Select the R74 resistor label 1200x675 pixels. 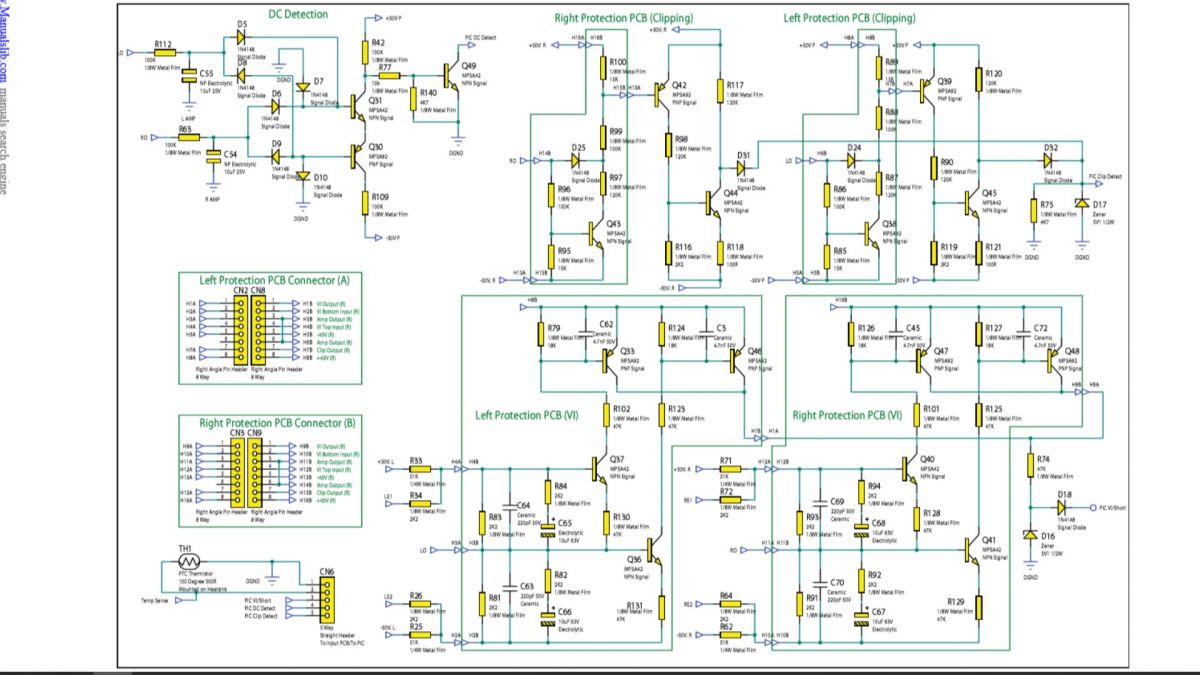click(1043, 458)
